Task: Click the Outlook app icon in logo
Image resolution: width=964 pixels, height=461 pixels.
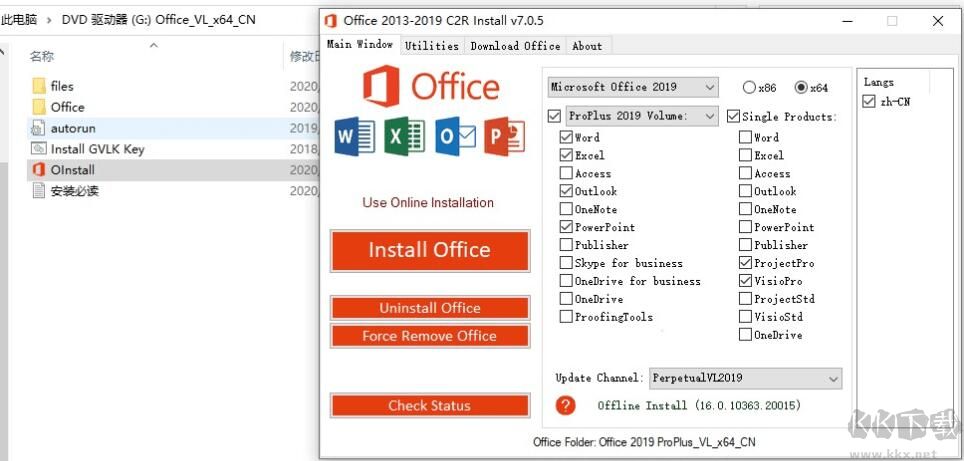Action: [455, 137]
